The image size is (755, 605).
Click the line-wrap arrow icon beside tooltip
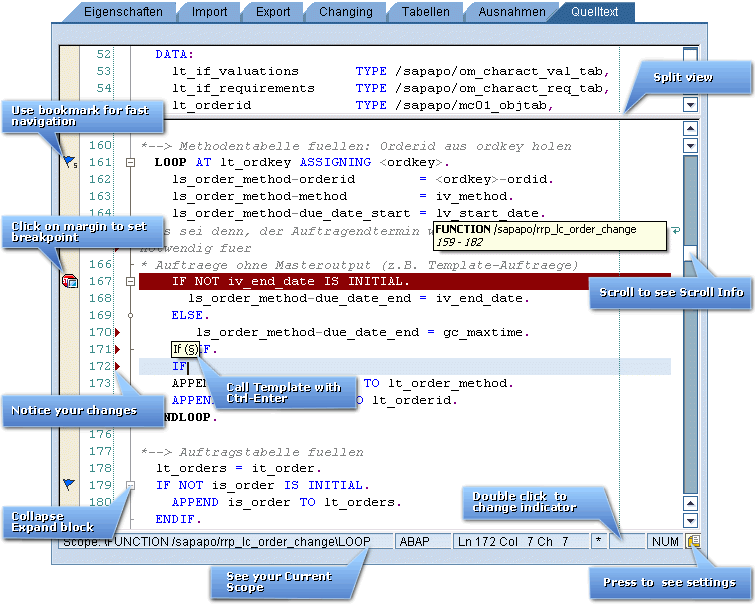[676, 231]
